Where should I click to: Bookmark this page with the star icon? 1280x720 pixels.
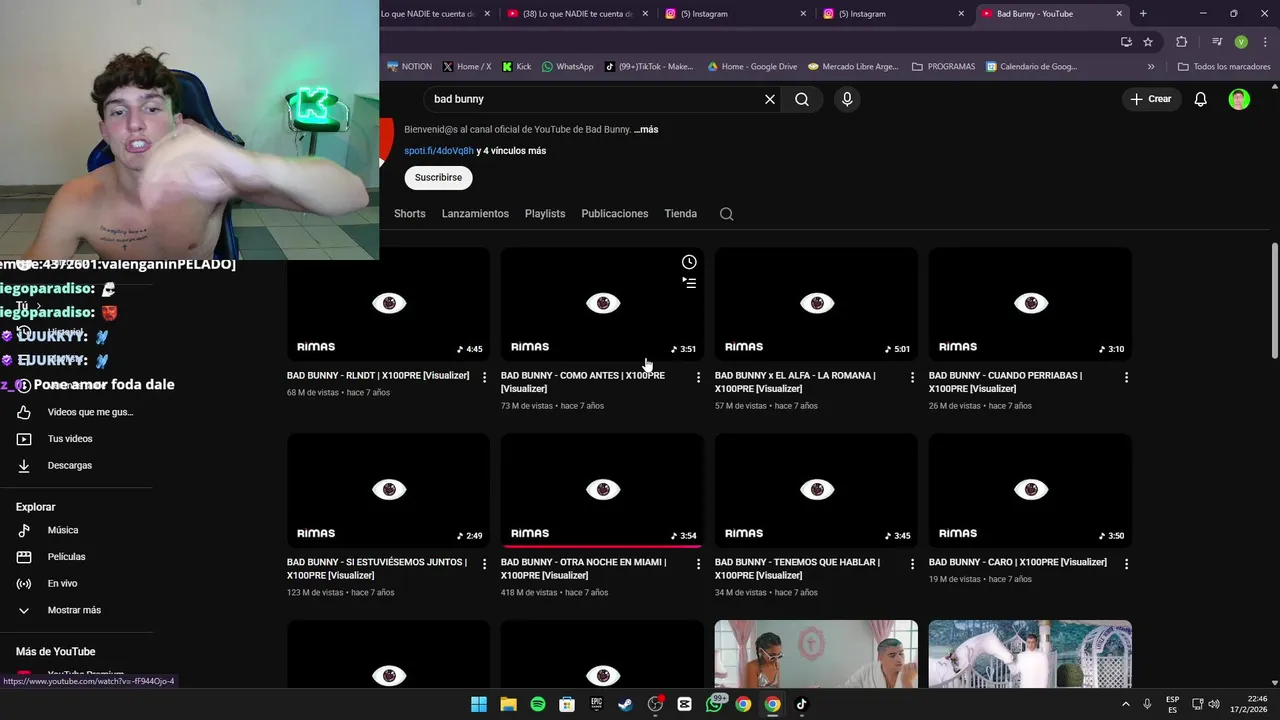coord(1148,42)
